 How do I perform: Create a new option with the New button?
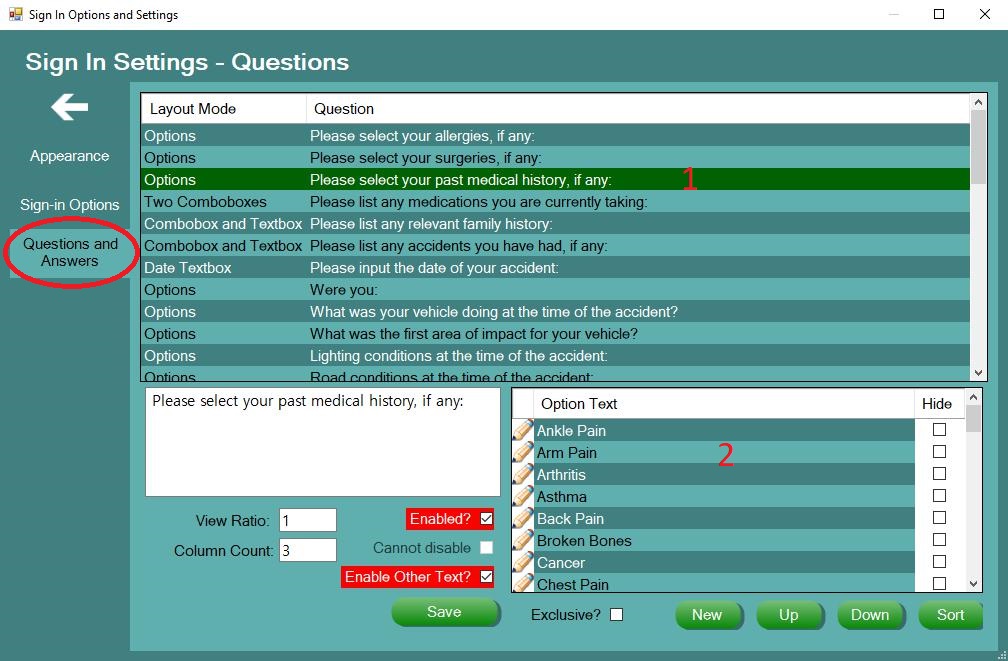(709, 615)
